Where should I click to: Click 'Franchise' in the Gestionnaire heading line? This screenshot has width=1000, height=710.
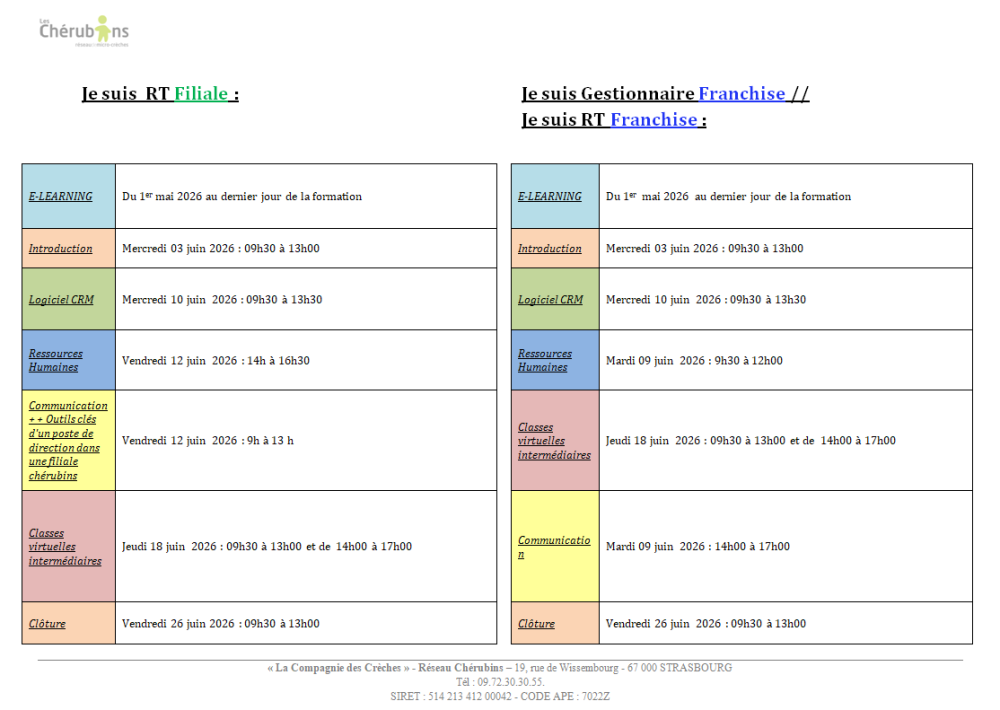(741, 94)
